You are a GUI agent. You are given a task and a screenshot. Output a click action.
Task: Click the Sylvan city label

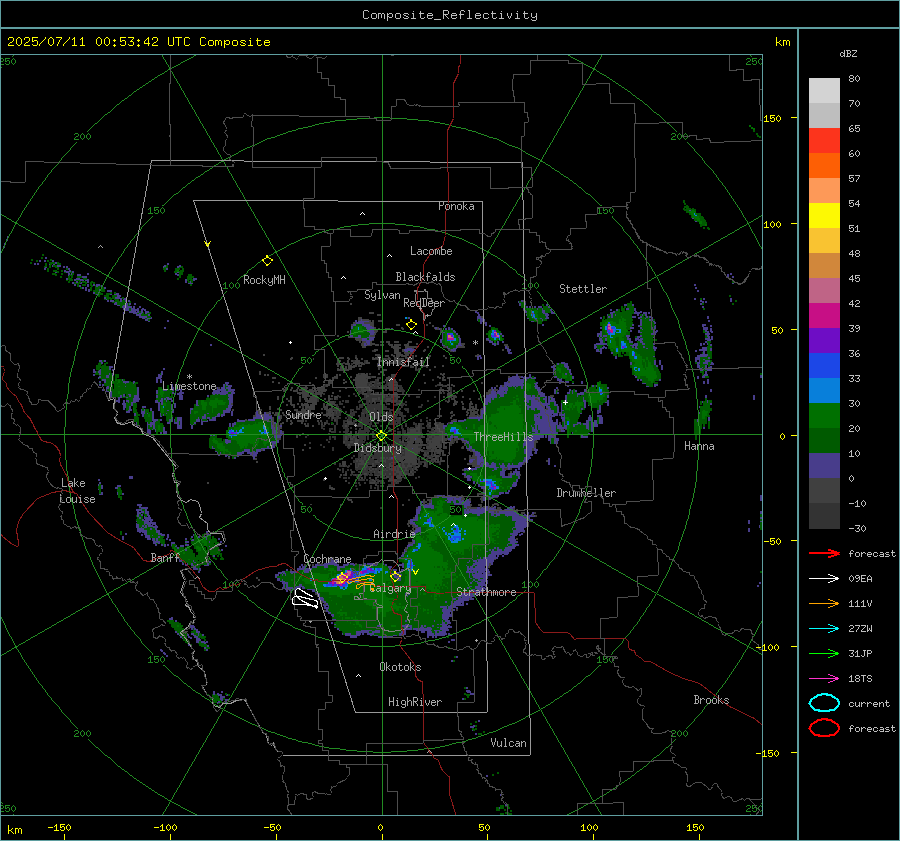[x=382, y=295]
